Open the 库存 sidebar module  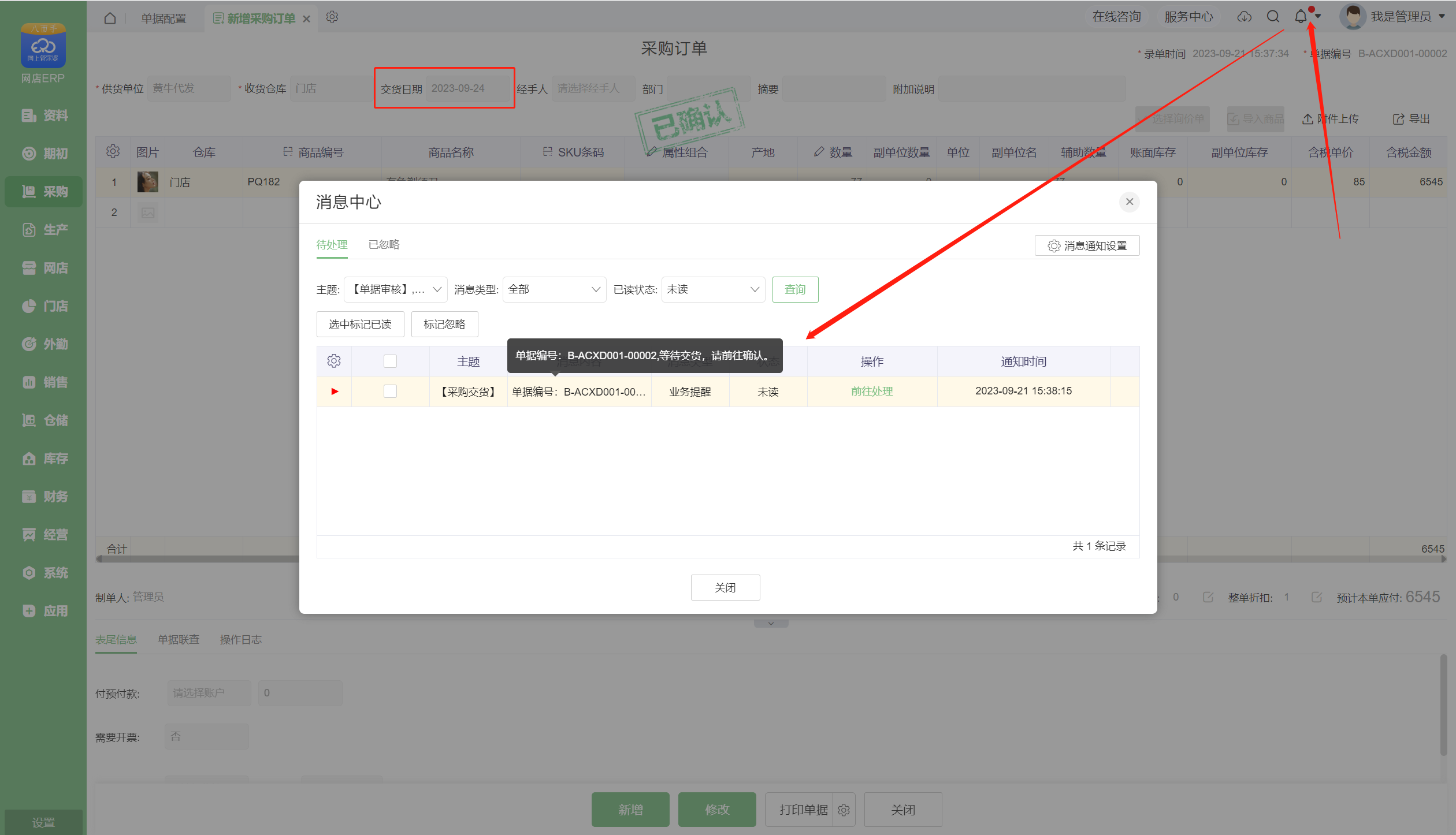(44, 458)
